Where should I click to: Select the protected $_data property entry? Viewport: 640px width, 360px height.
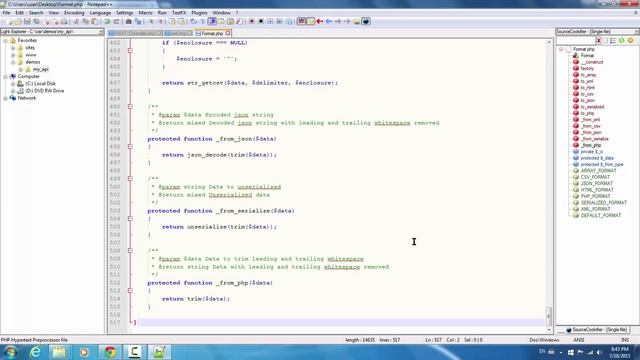(x=597, y=158)
